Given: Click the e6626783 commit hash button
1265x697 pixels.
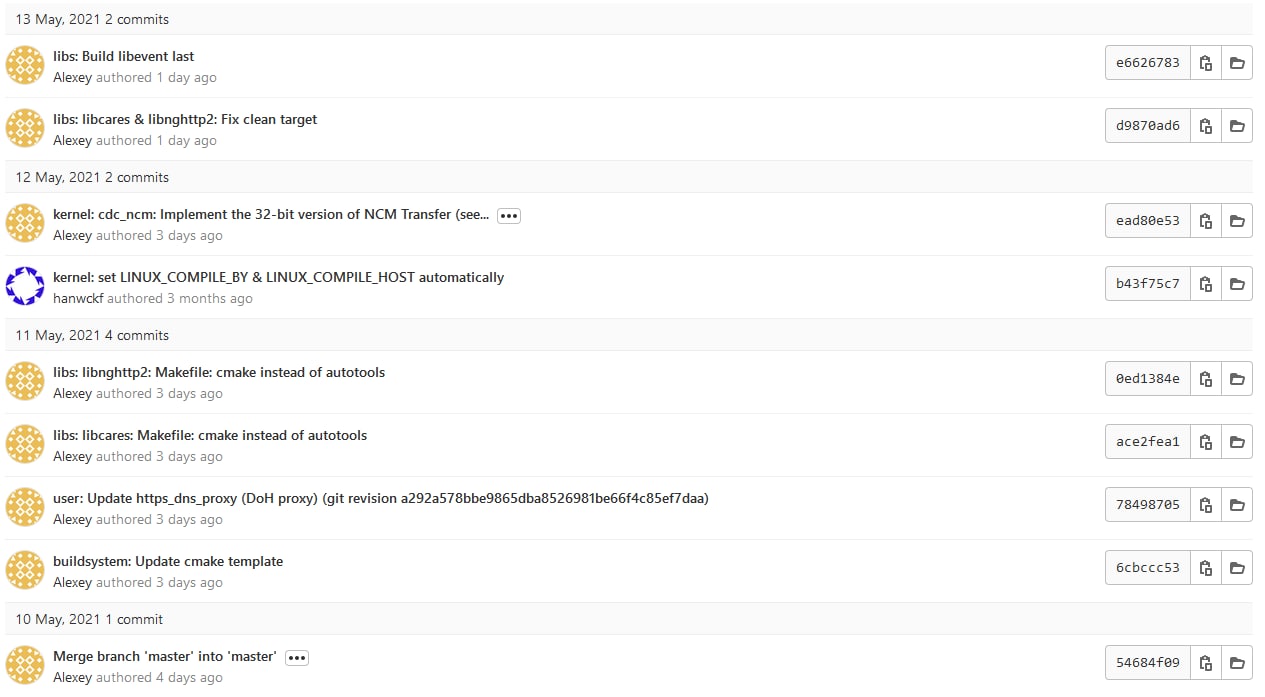Looking at the screenshot, I should [x=1148, y=63].
